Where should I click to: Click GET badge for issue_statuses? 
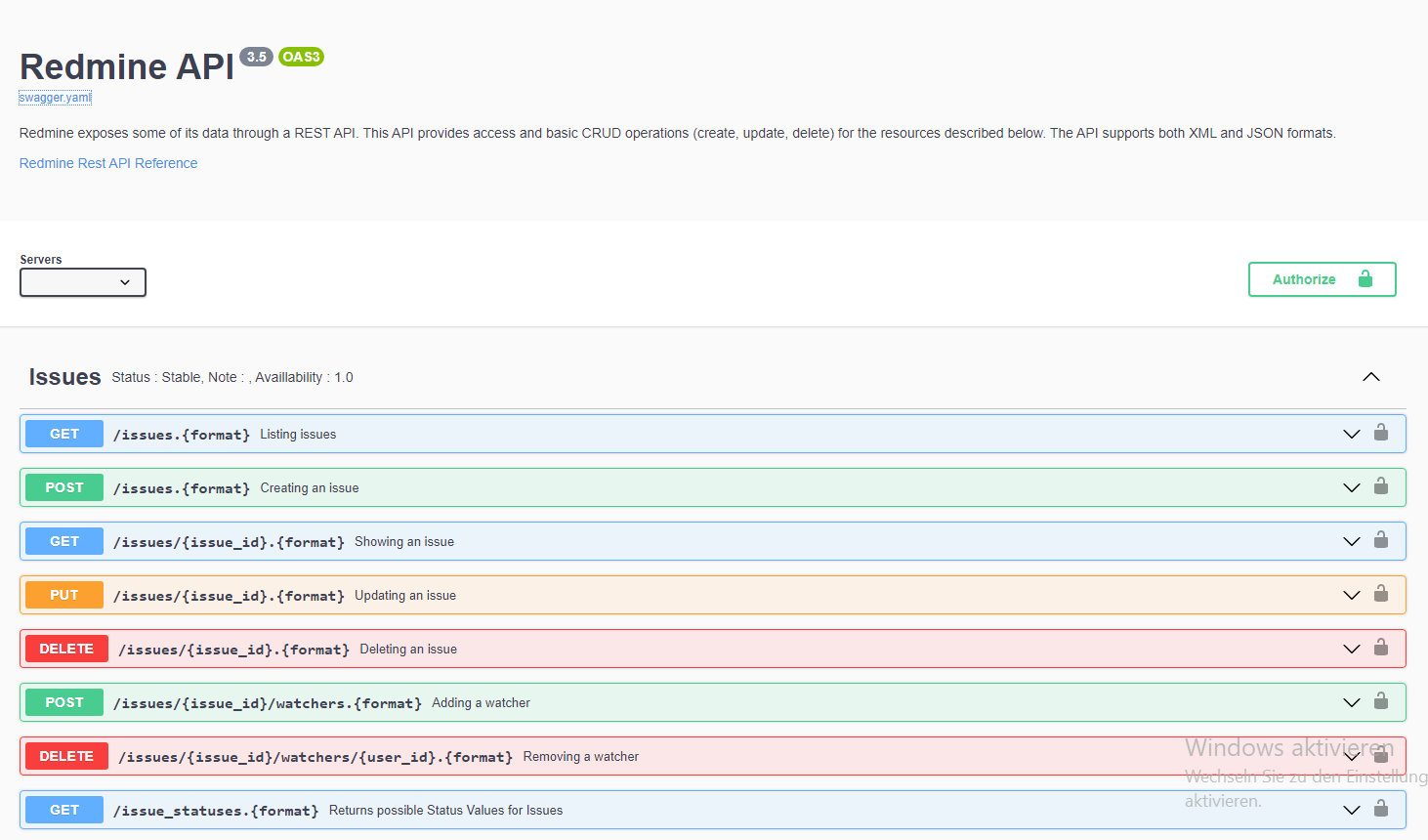pos(64,810)
